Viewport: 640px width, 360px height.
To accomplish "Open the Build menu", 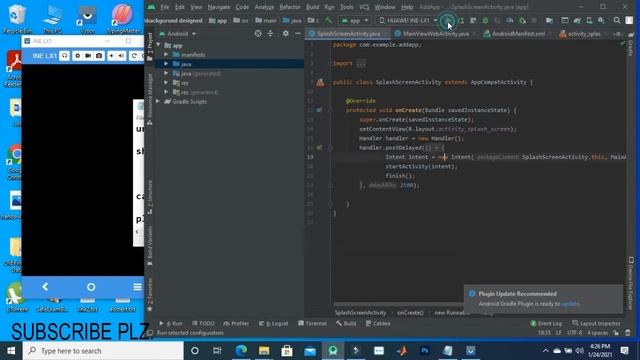I will [312, 7].
